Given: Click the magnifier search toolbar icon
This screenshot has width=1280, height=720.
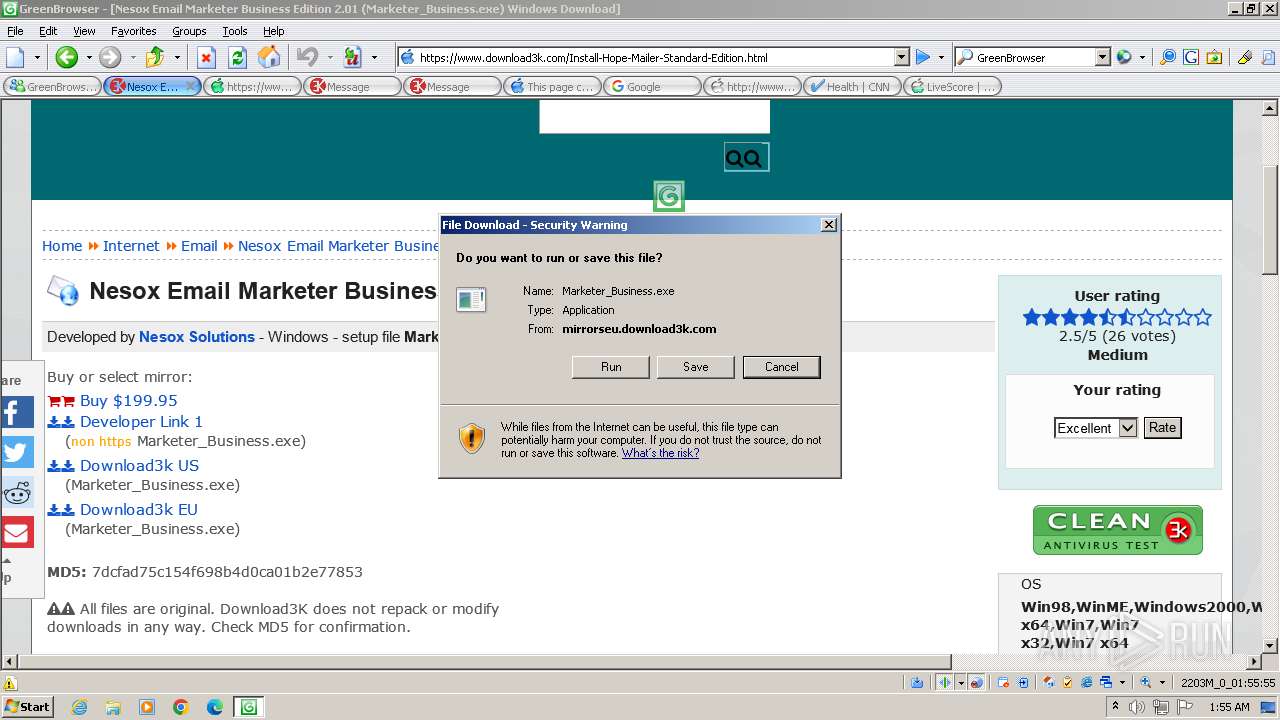Looking at the screenshot, I should 1167,57.
